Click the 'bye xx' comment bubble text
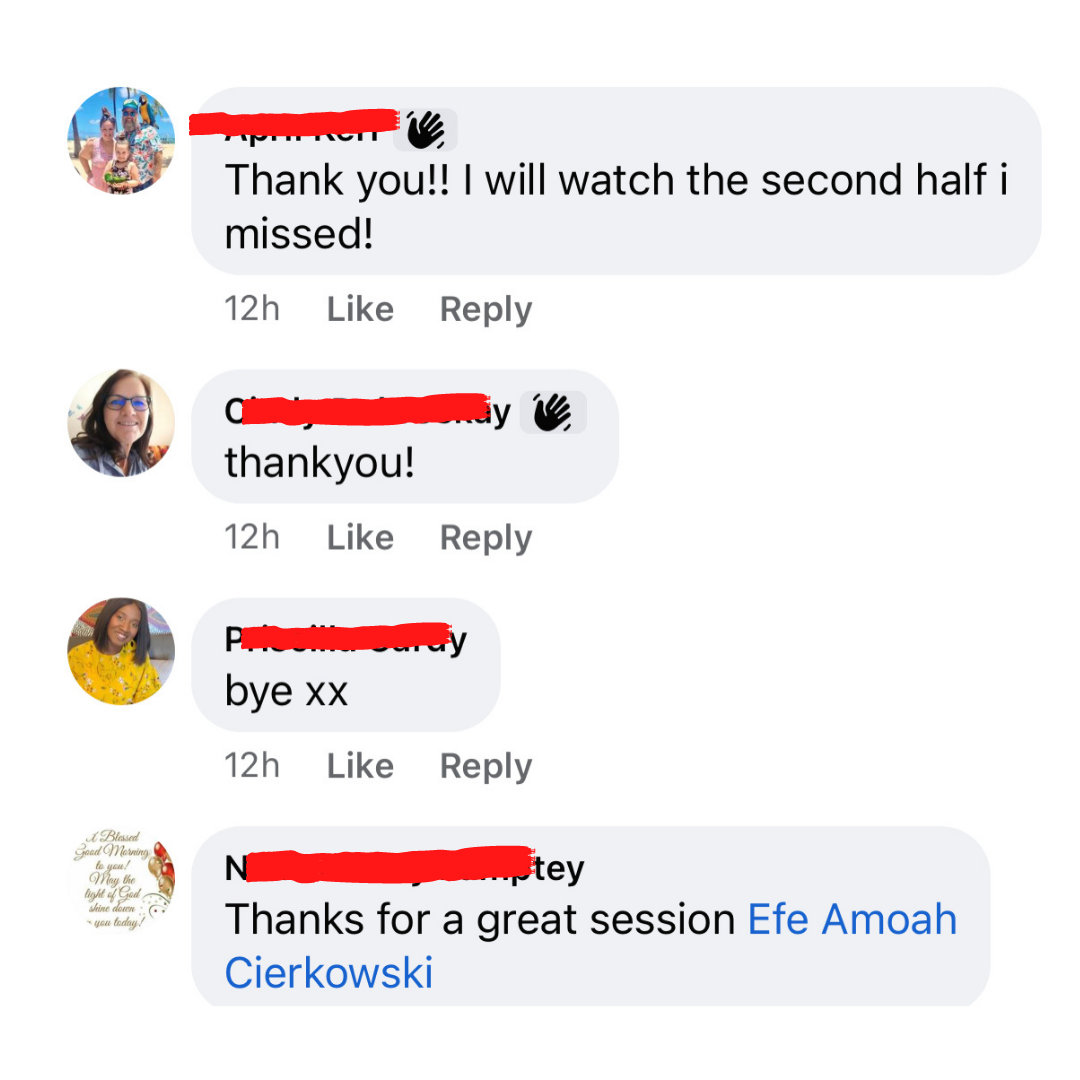The width and height of the screenshot is (1080, 1080). 286,692
